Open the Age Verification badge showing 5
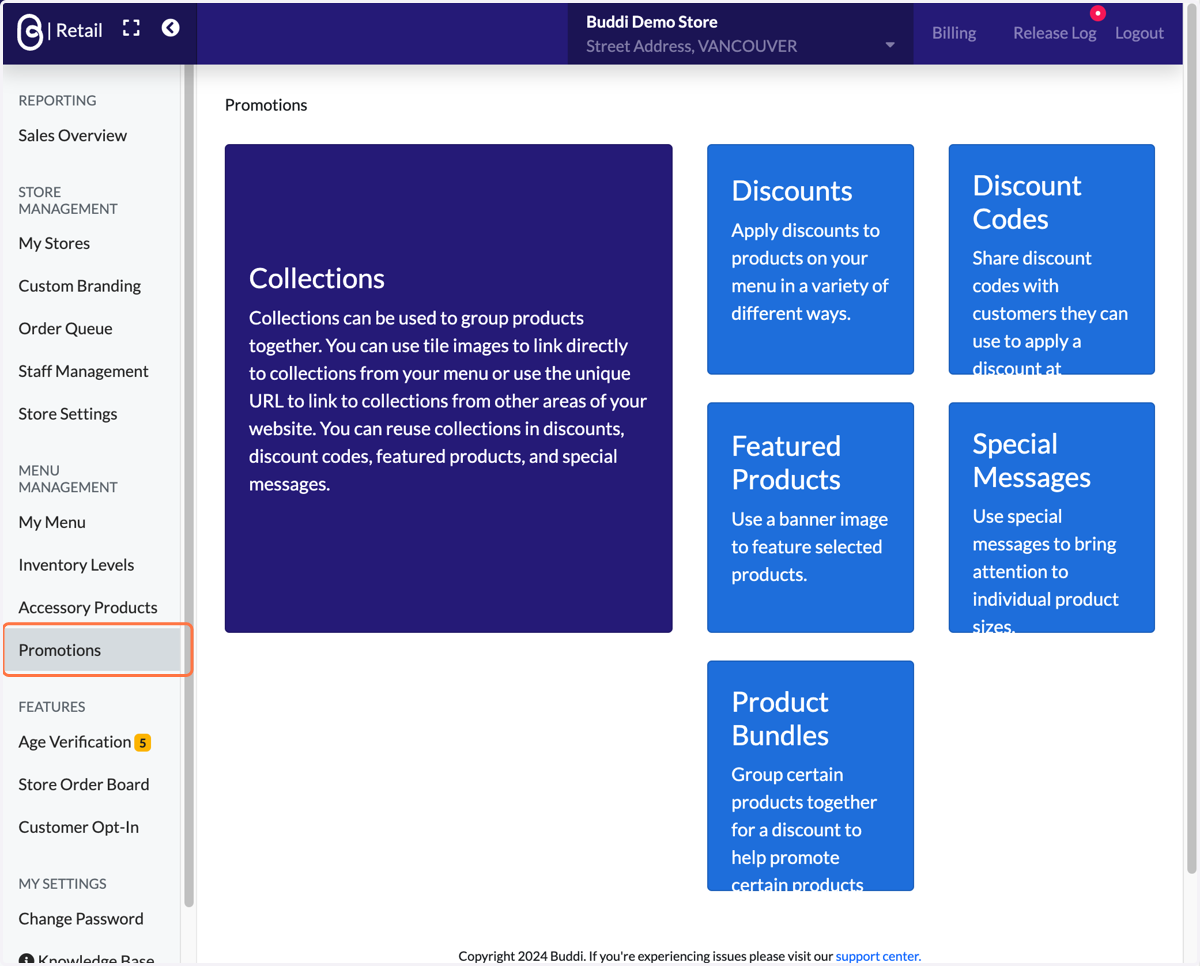 pyautogui.click(x=143, y=742)
